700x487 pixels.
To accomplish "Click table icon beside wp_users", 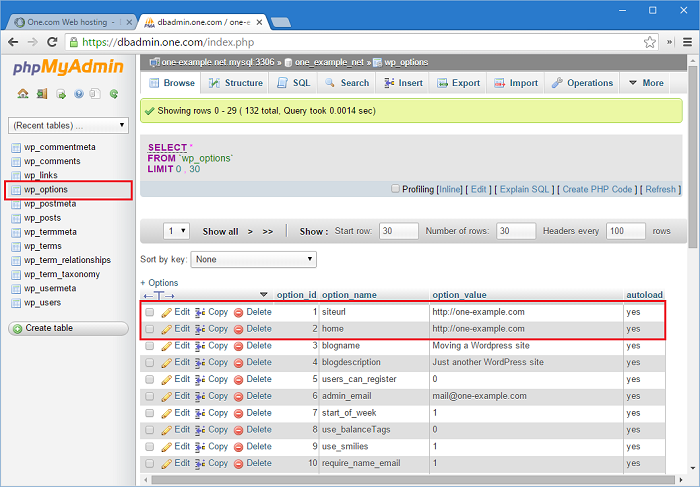I will coord(16,303).
